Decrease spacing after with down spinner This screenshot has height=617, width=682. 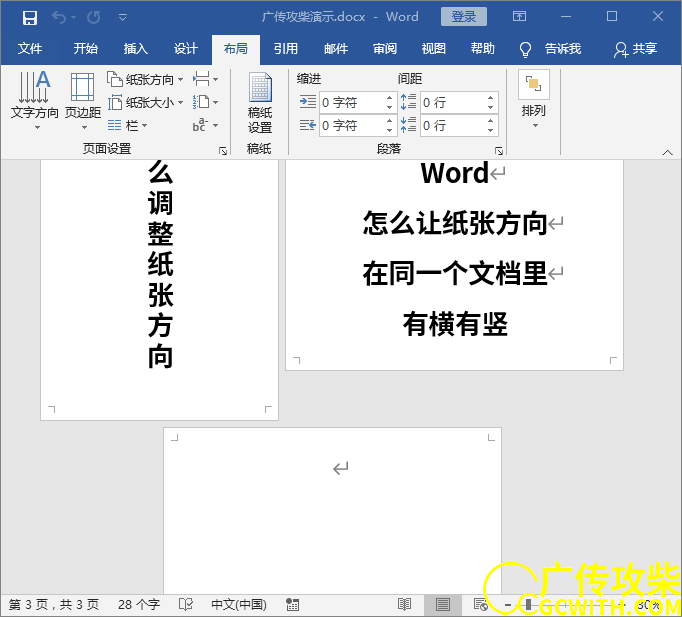point(491,130)
